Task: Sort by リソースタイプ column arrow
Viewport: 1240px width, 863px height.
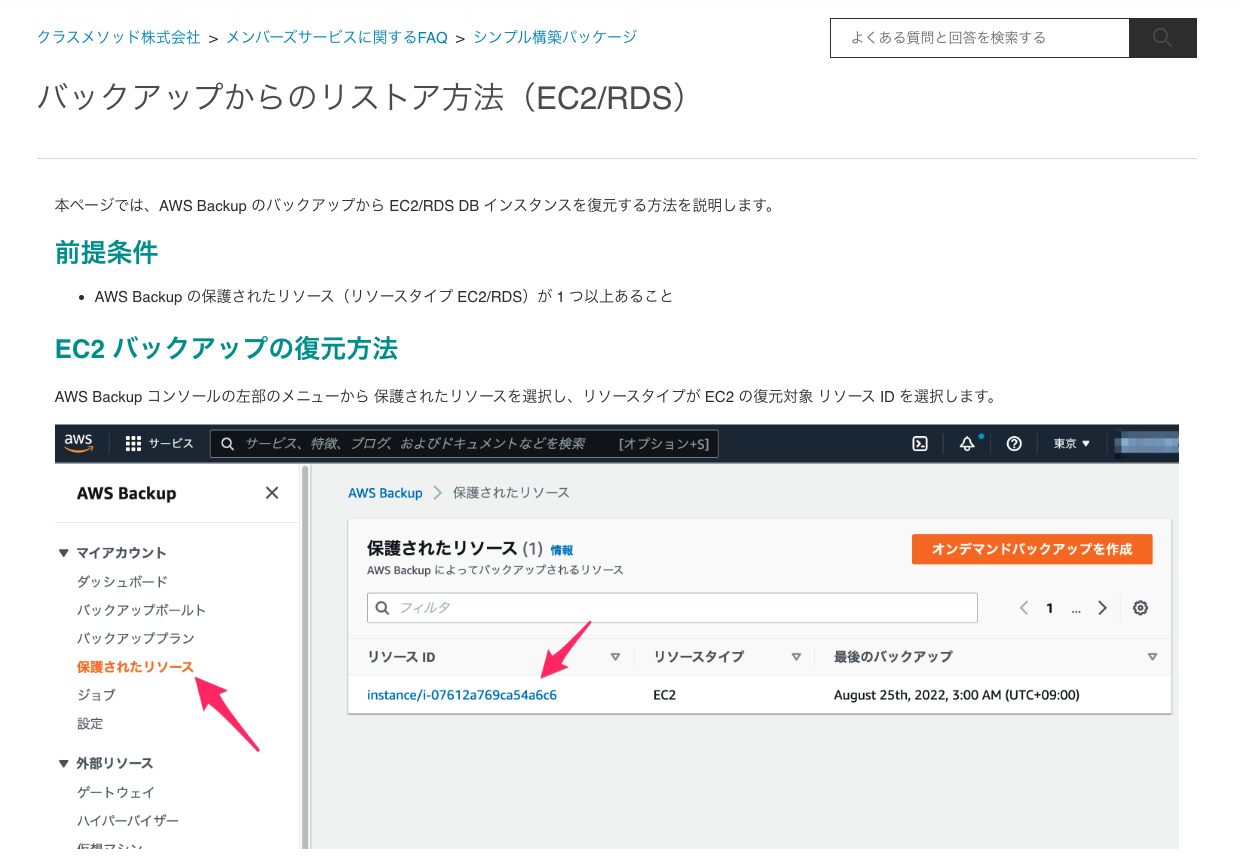Action: (x=796, y=657)
